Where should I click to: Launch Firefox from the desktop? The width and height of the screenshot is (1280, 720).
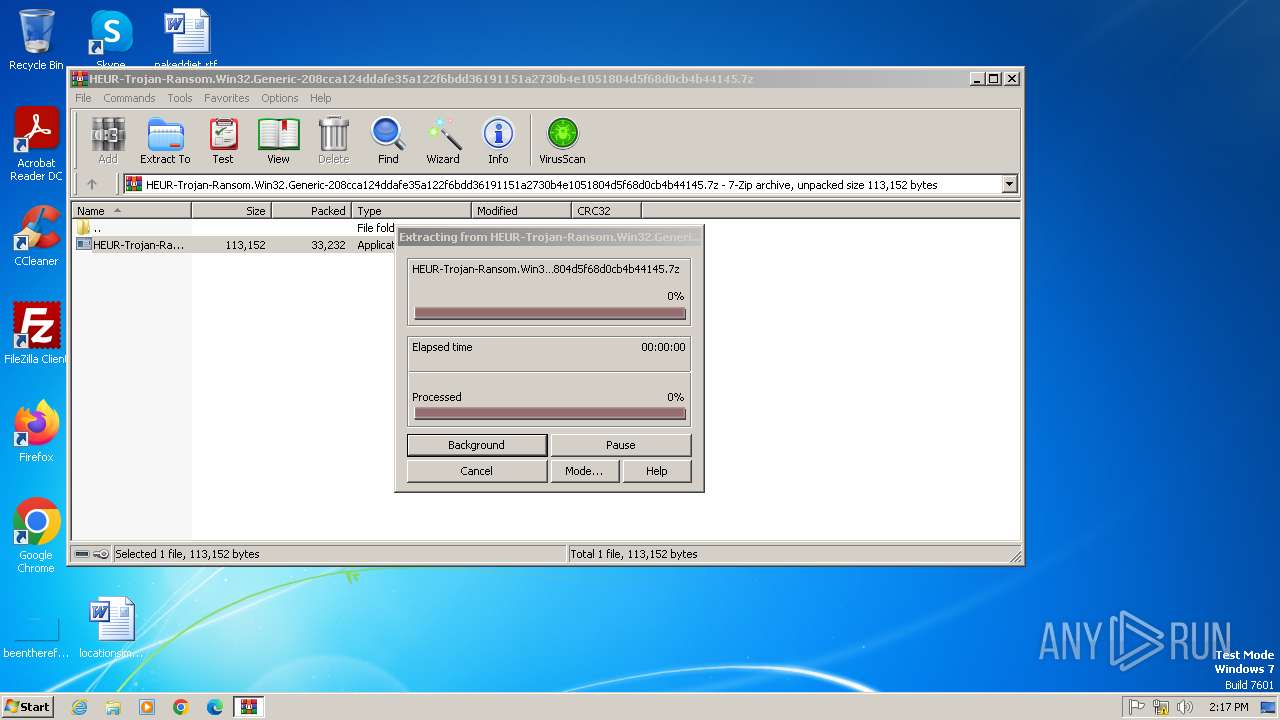(x=36, y=432)
